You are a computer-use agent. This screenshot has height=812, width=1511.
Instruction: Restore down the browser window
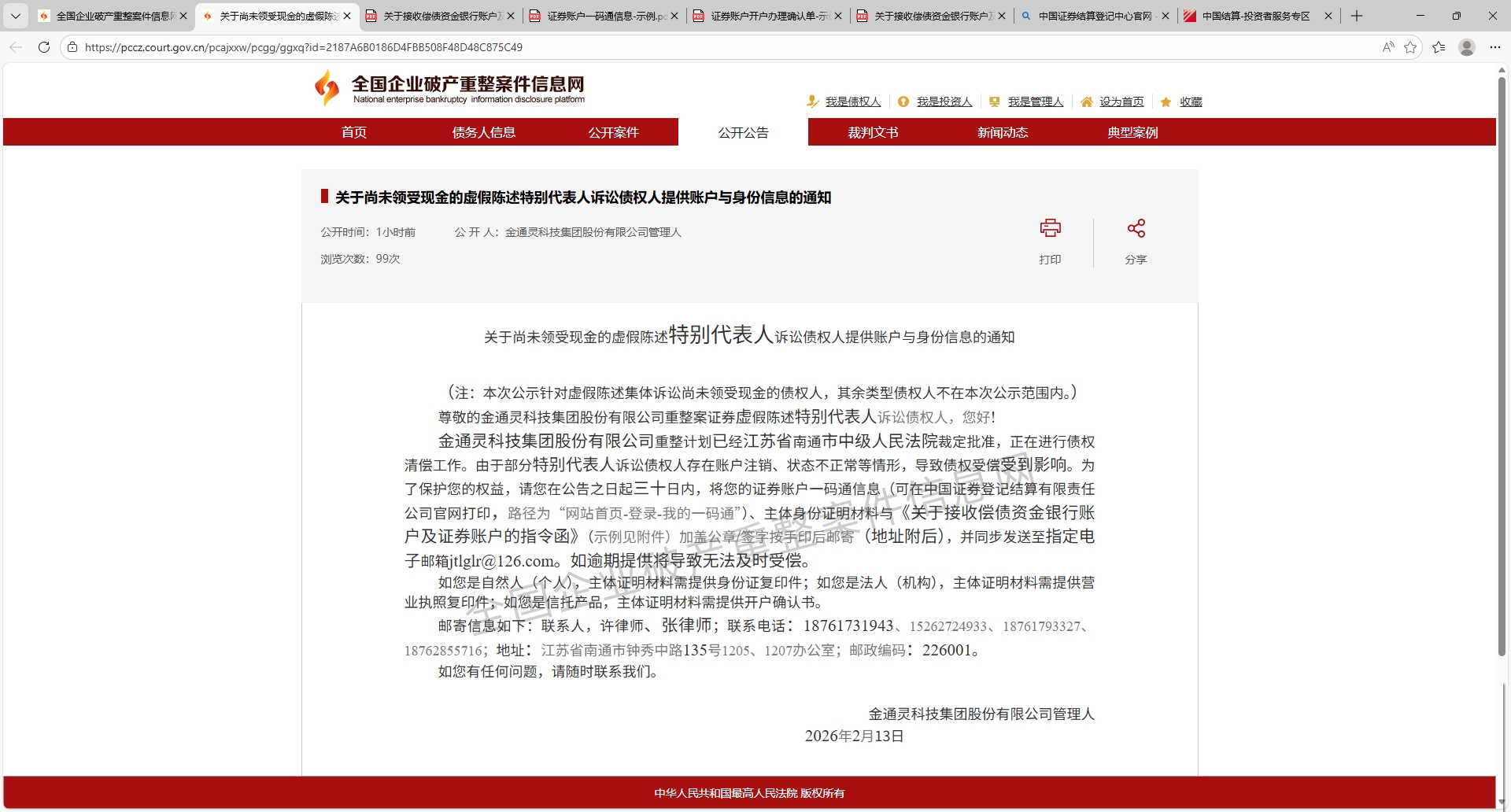point(1457,16)
